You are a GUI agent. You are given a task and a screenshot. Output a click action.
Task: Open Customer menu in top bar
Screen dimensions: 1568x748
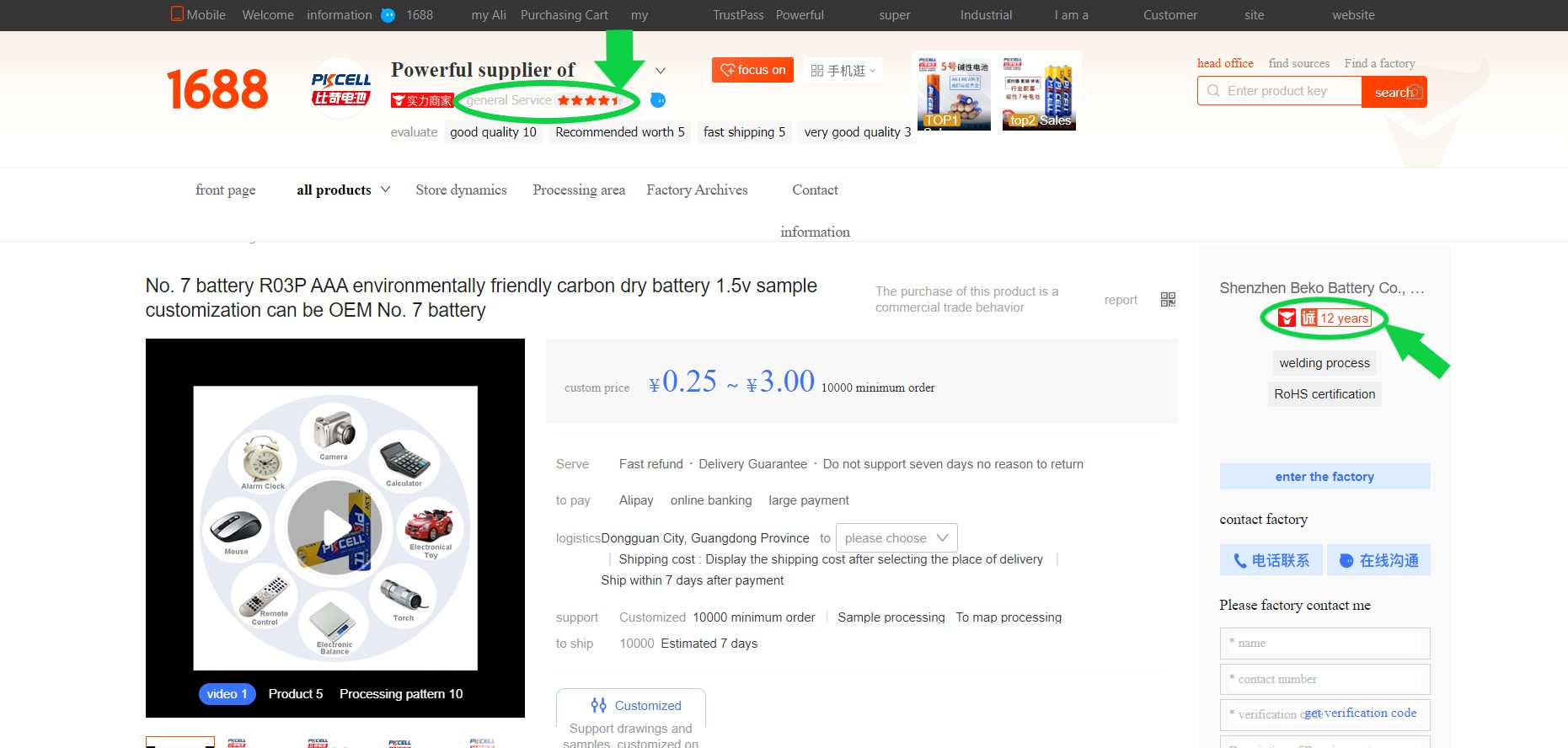1169,15
